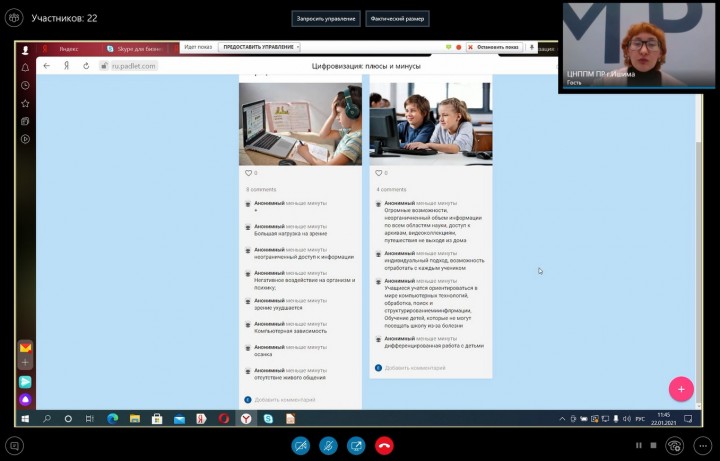Like the left post with heart icon
The image size is (720, 461).
pos(250,173)
